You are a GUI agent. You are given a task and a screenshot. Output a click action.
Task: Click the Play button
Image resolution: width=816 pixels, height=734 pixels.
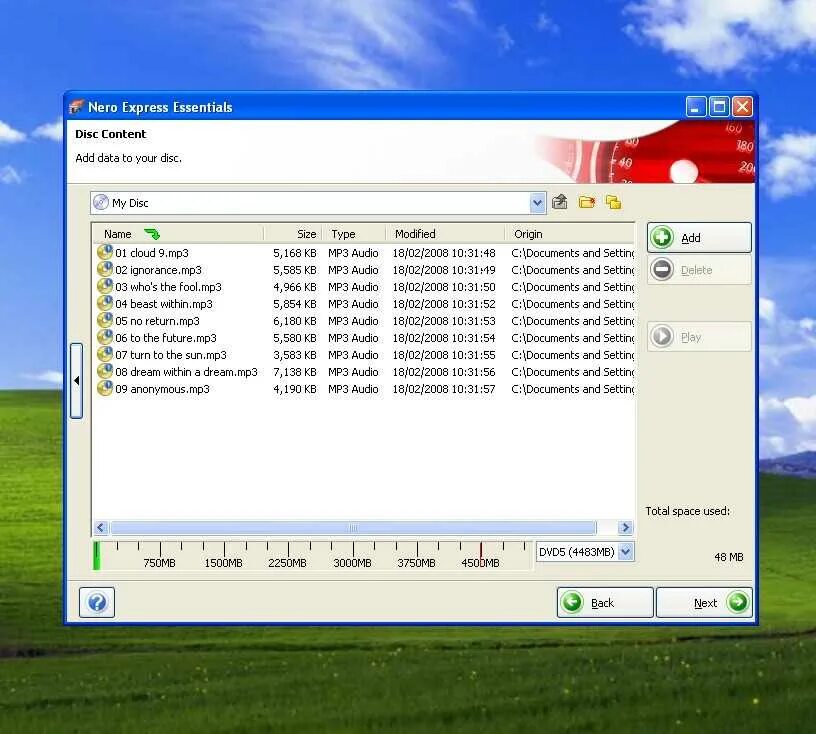pos(699,337)
